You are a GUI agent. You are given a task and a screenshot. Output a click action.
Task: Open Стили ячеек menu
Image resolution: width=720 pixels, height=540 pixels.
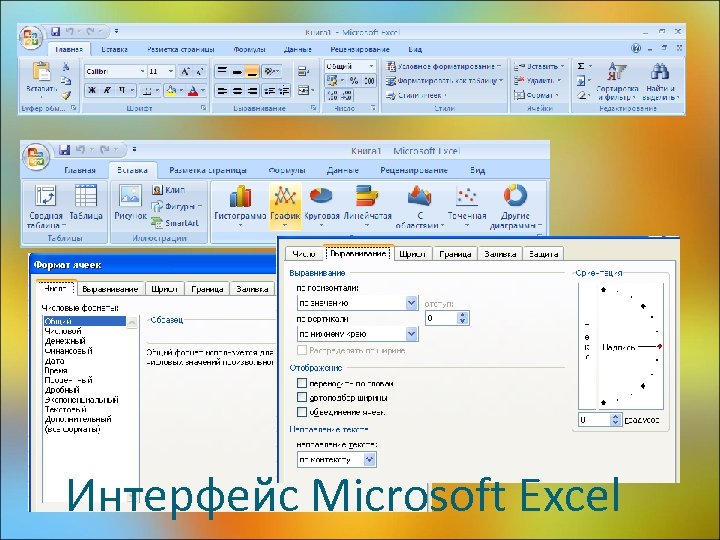pos(416,96)
